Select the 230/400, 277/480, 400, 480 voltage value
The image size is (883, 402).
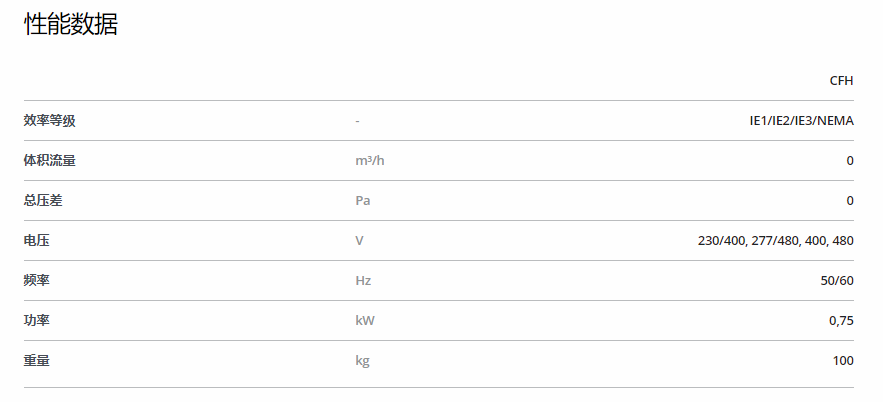(775, 240)
